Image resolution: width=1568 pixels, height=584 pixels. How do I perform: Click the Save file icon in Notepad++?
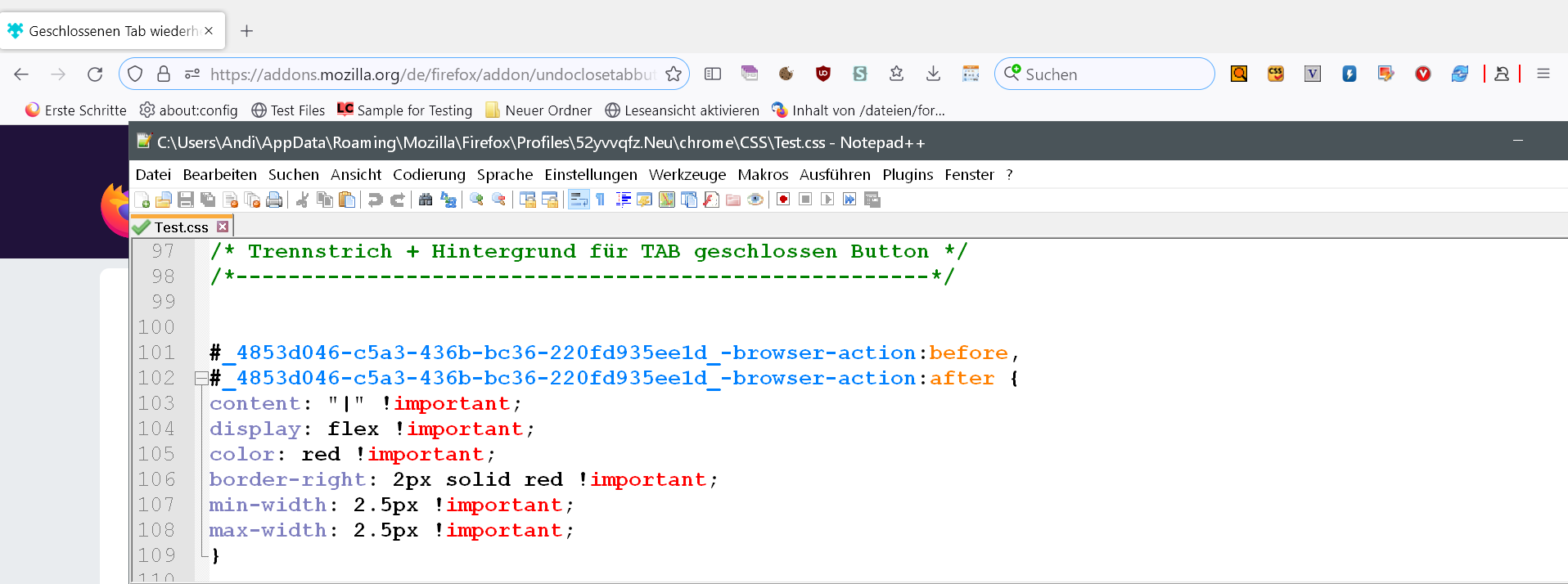[186, 200]
